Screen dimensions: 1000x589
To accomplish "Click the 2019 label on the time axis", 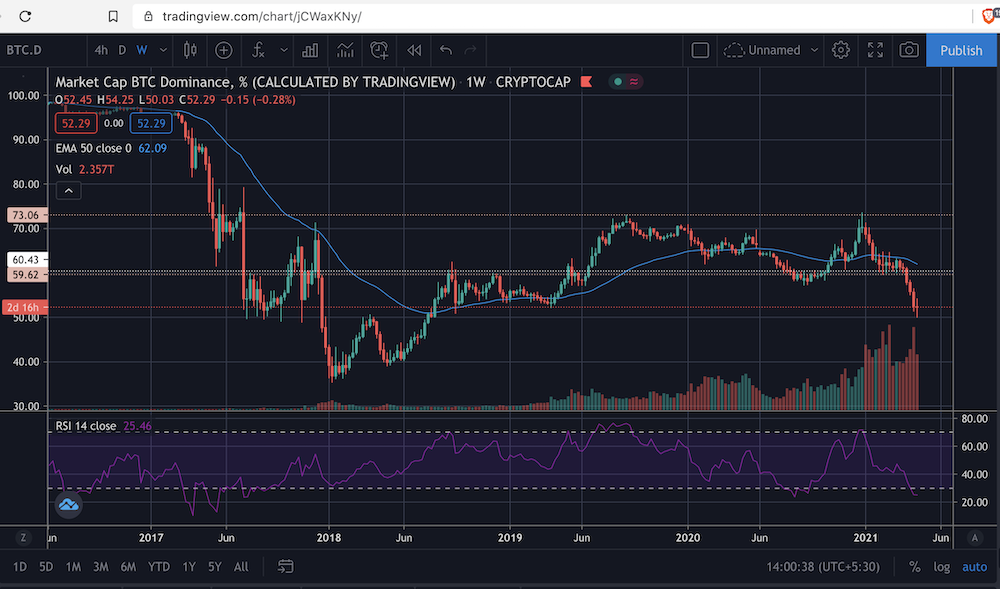I will (x=510, y=537).
